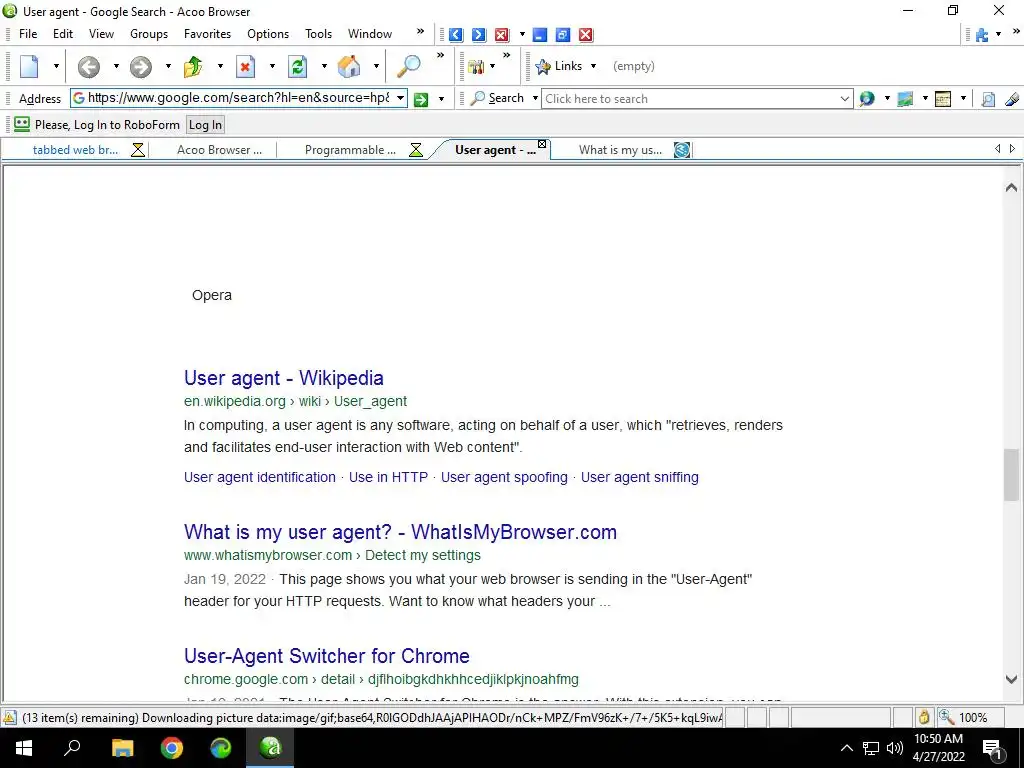Click the news search icon right of search box
Viewport: 1024px width, 768px height.
coord(943,99)
